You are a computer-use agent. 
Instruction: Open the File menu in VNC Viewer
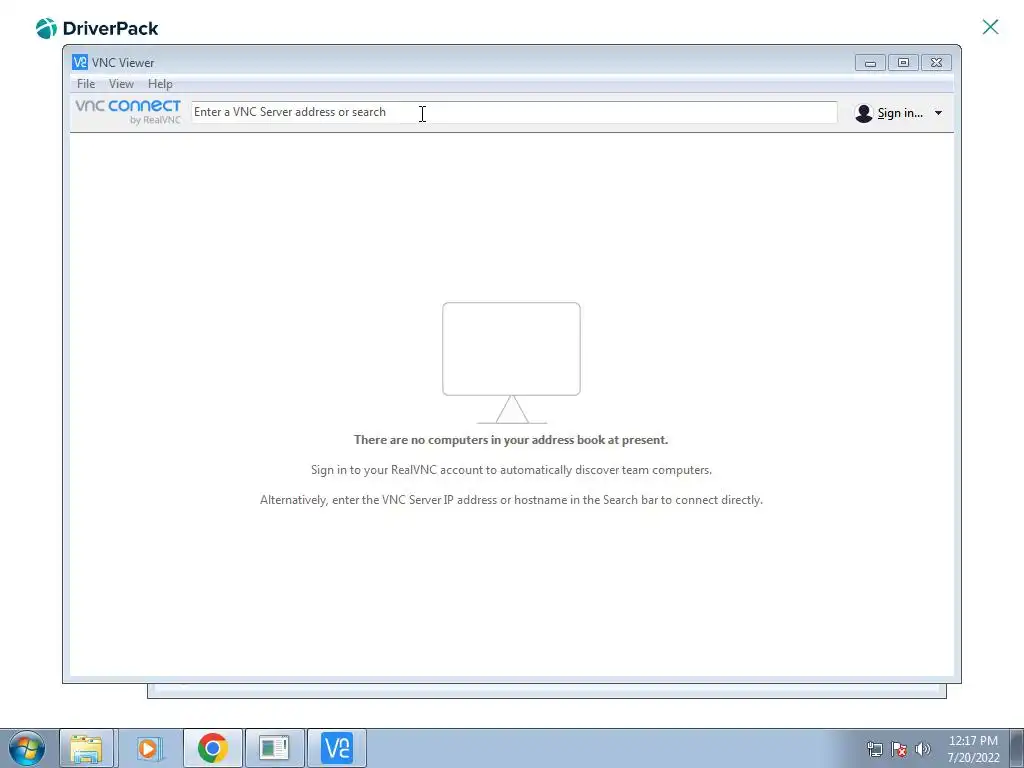click(86, 84)
